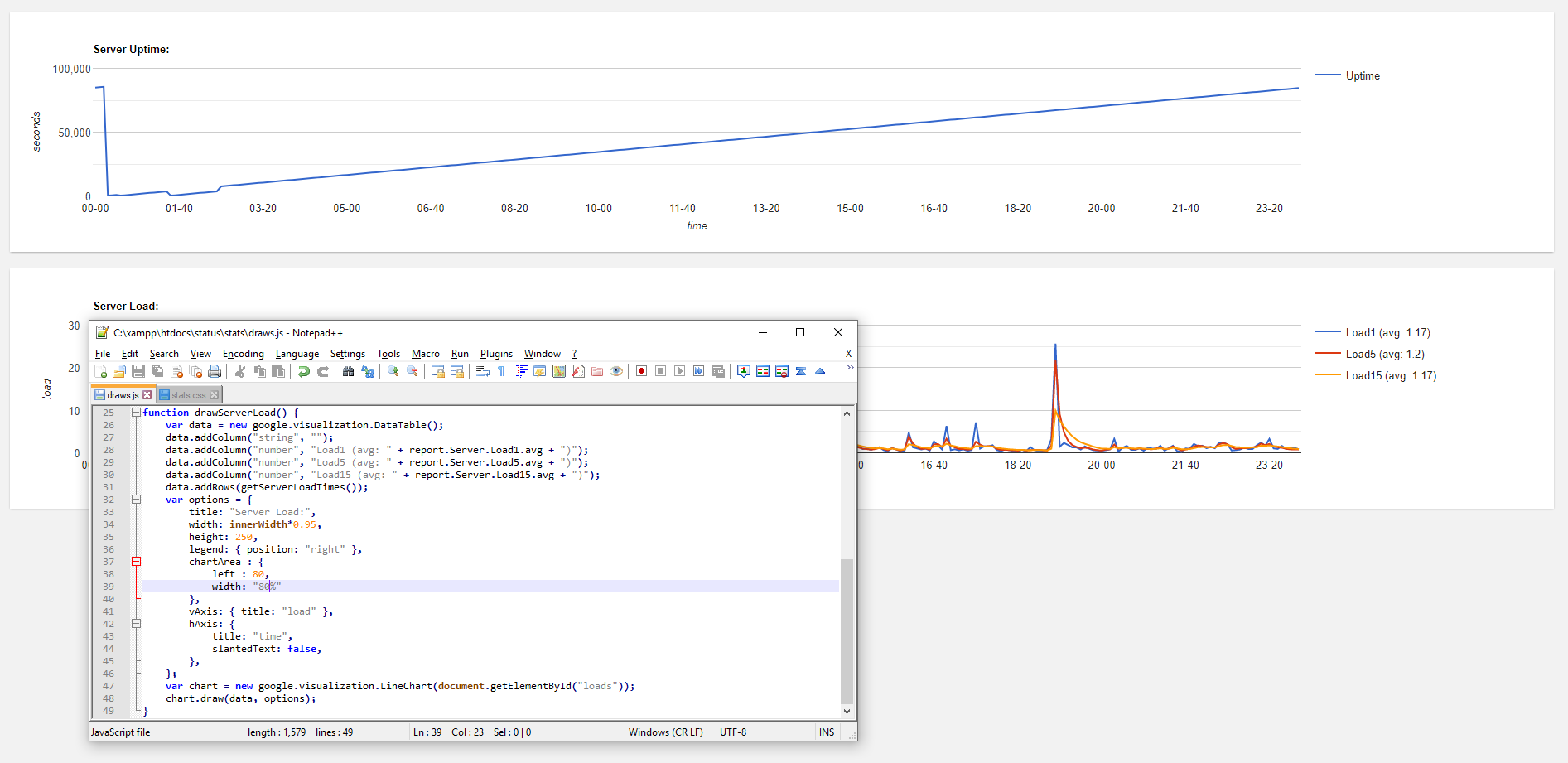The height and width of the screenshot is (763, 1568).
Task: Click the Uptime legend entry
Action: click(1347, 75)
